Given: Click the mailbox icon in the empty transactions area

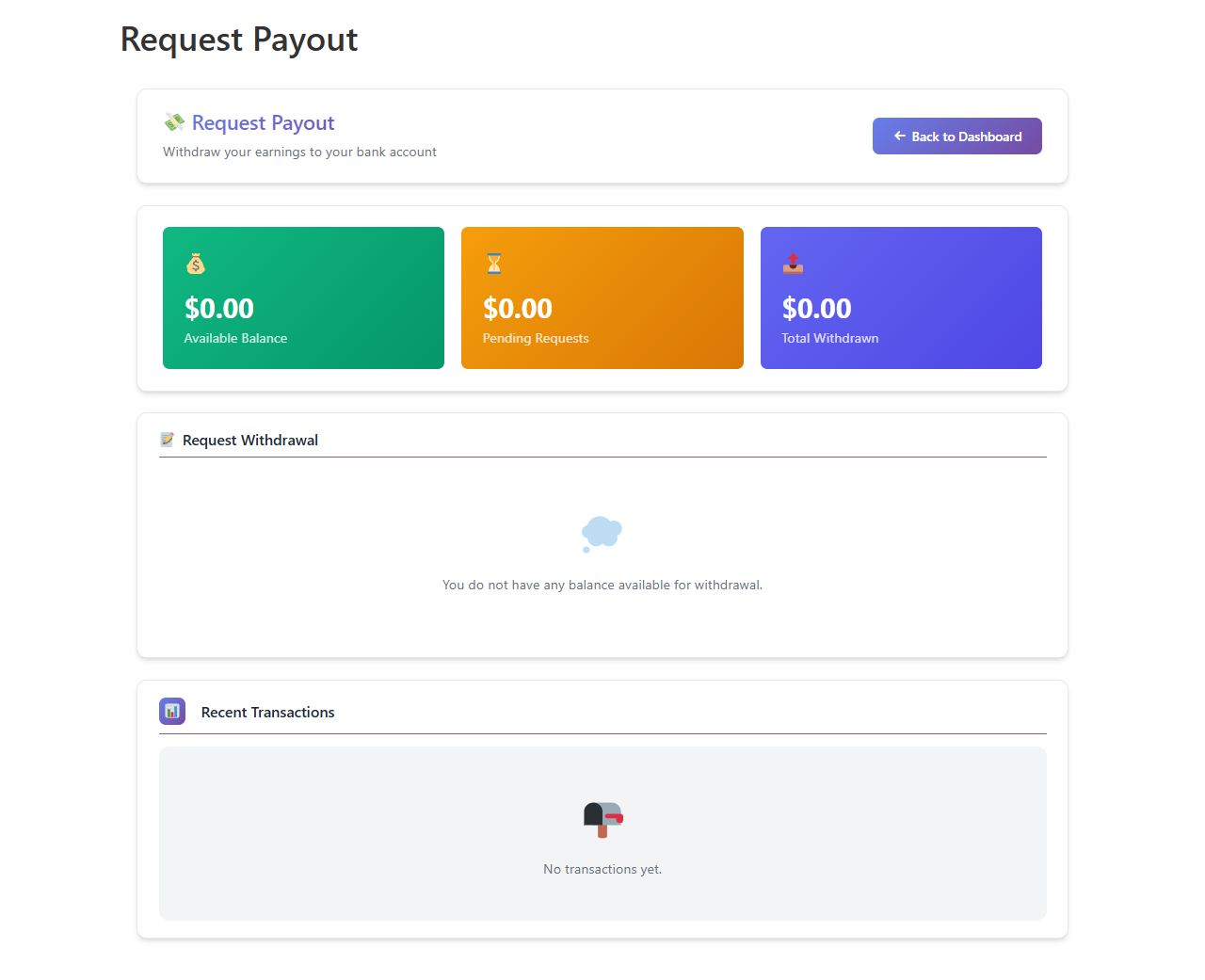Looking at the screenshot, I should (602, 819).
